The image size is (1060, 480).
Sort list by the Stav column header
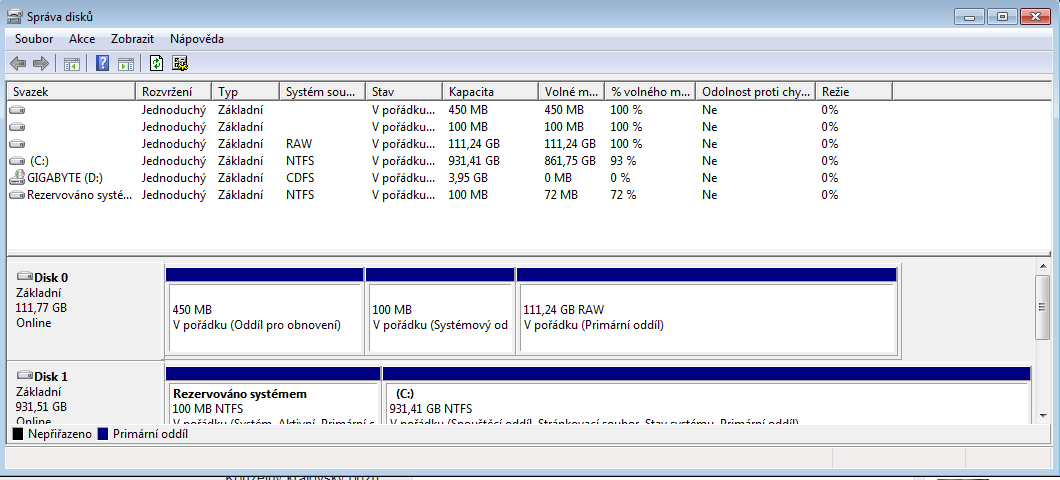403,92
